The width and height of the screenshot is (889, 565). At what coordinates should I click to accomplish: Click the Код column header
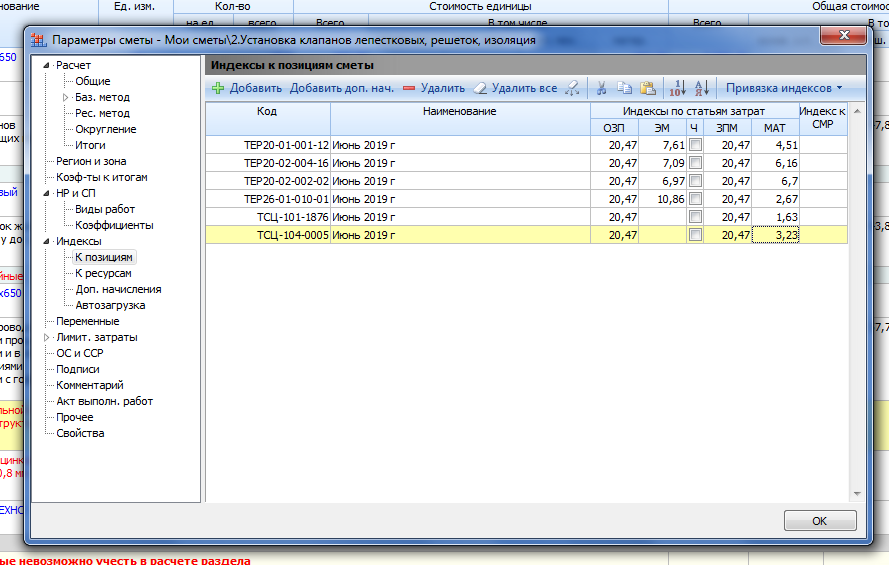268,118
